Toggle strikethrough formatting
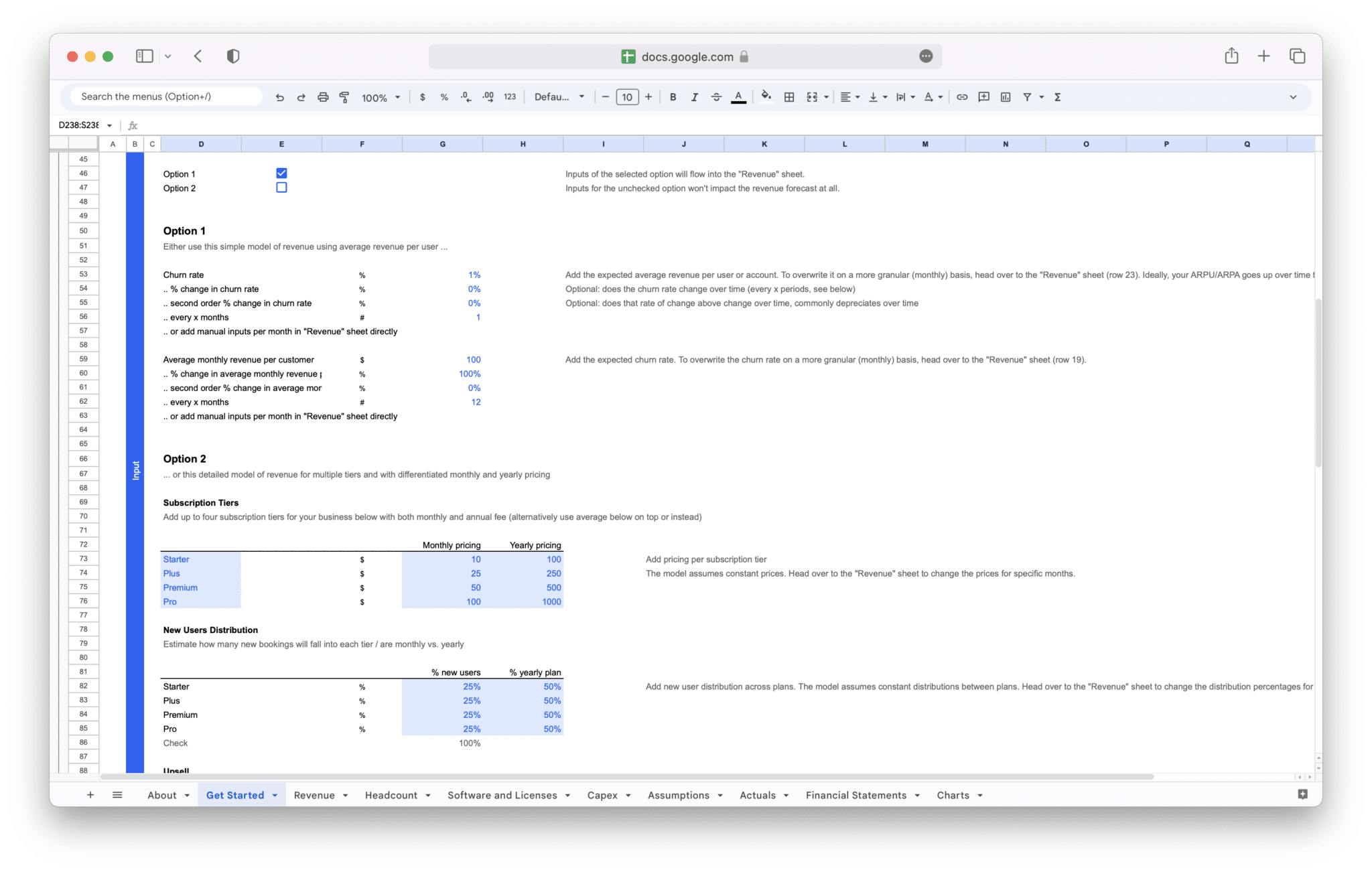1372x872 pixels. [716, 96]
